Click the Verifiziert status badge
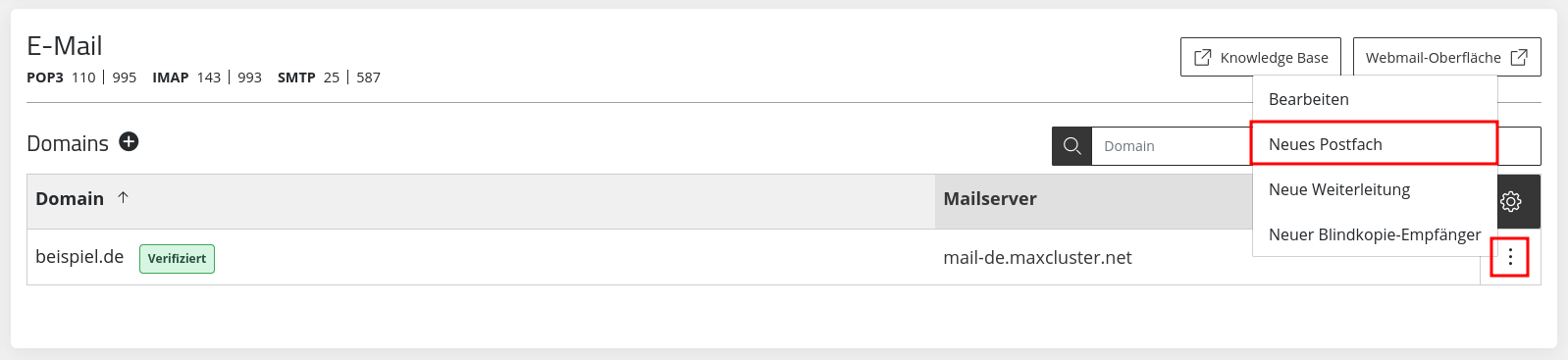This screenshot has height=360, width=1568. 177,259
